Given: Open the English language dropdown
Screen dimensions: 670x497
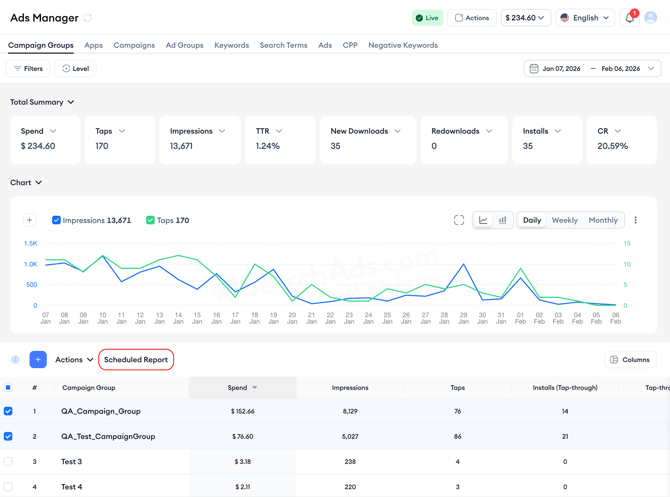Looking at the screenshot, I should click(x=585, y=18).
